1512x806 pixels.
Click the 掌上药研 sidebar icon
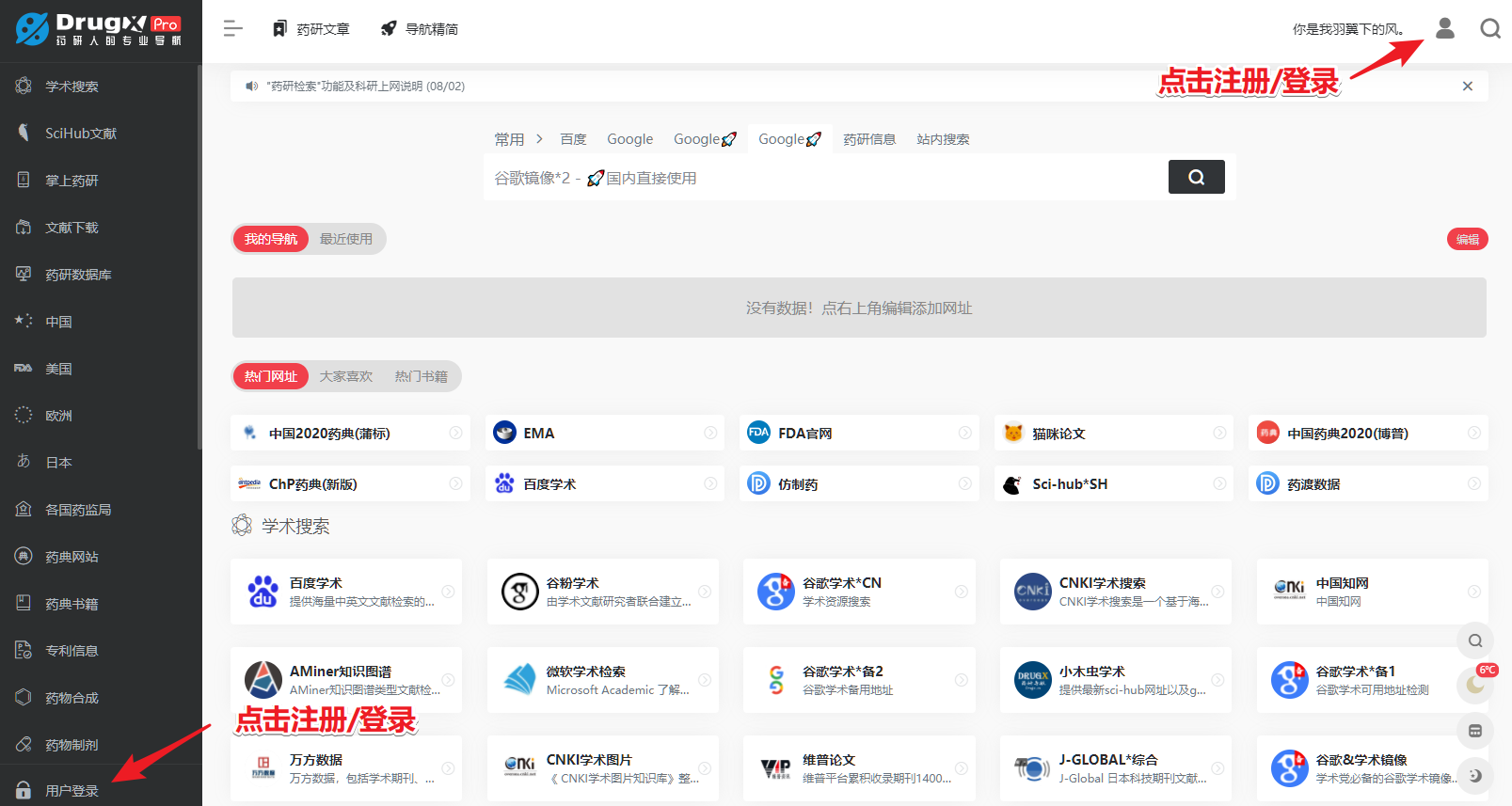(x=24, y=180)
